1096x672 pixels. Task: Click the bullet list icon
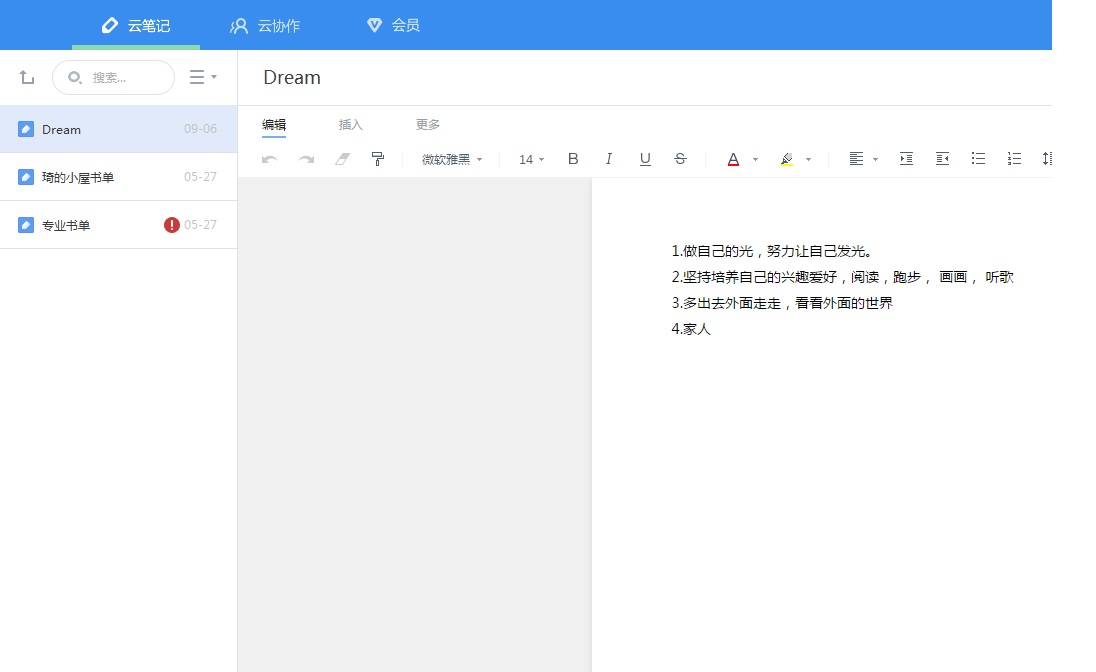(978, 158)
